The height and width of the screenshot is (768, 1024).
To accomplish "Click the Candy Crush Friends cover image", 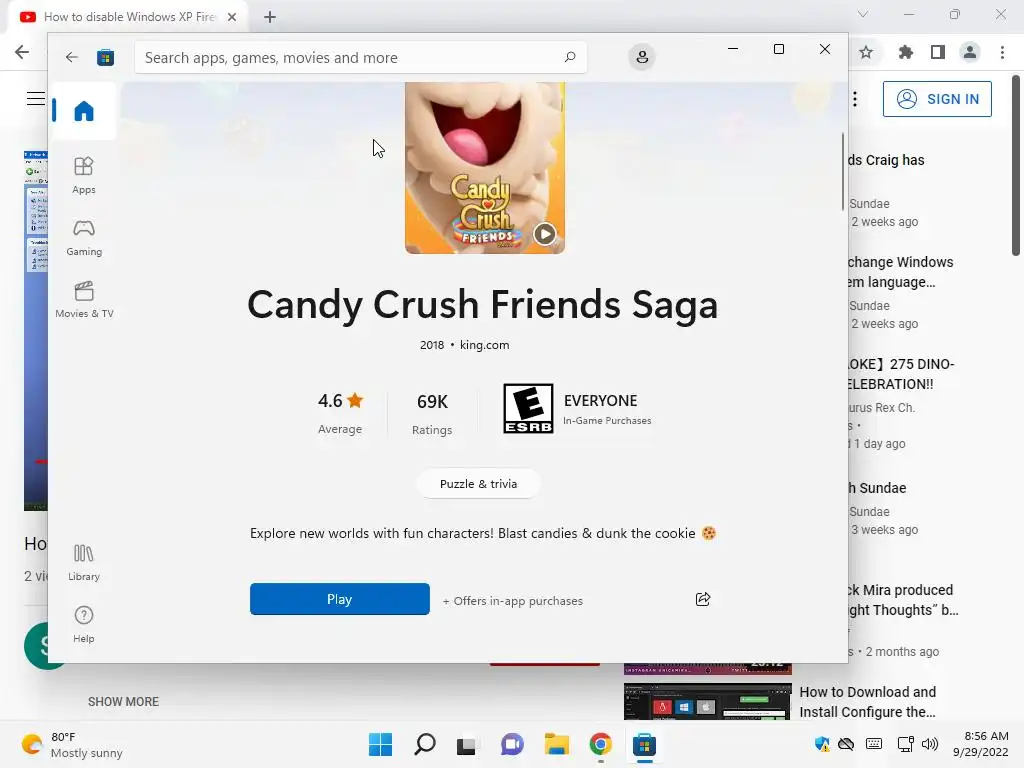I will point(485,168).
